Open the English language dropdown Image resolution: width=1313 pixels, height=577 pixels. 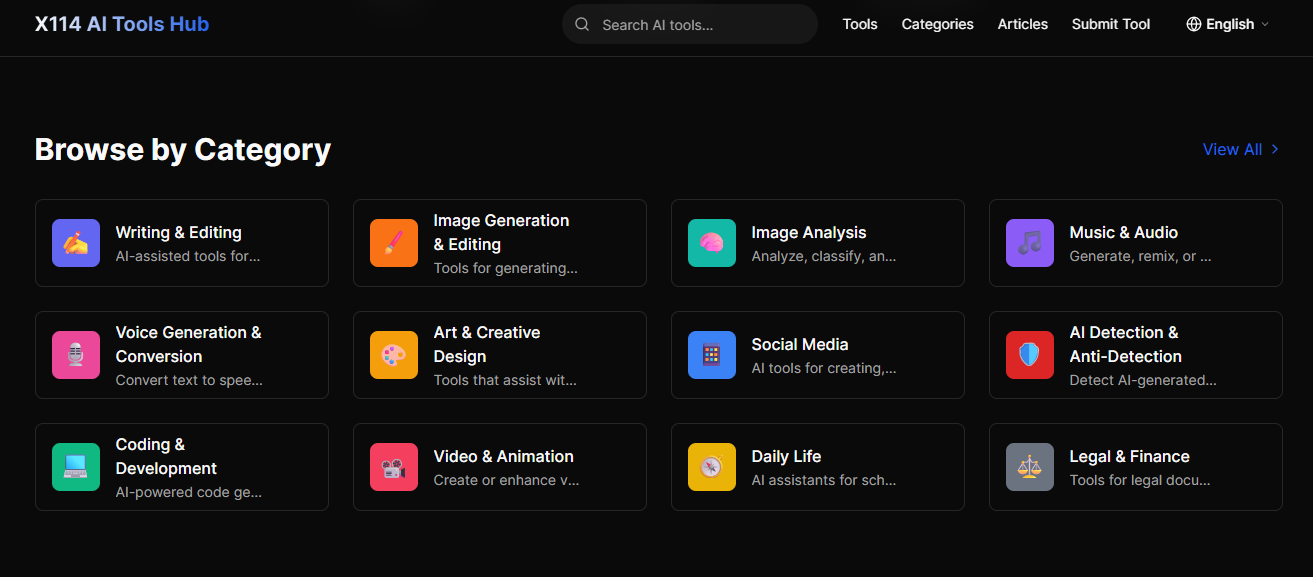click(x=1227, y=24)
